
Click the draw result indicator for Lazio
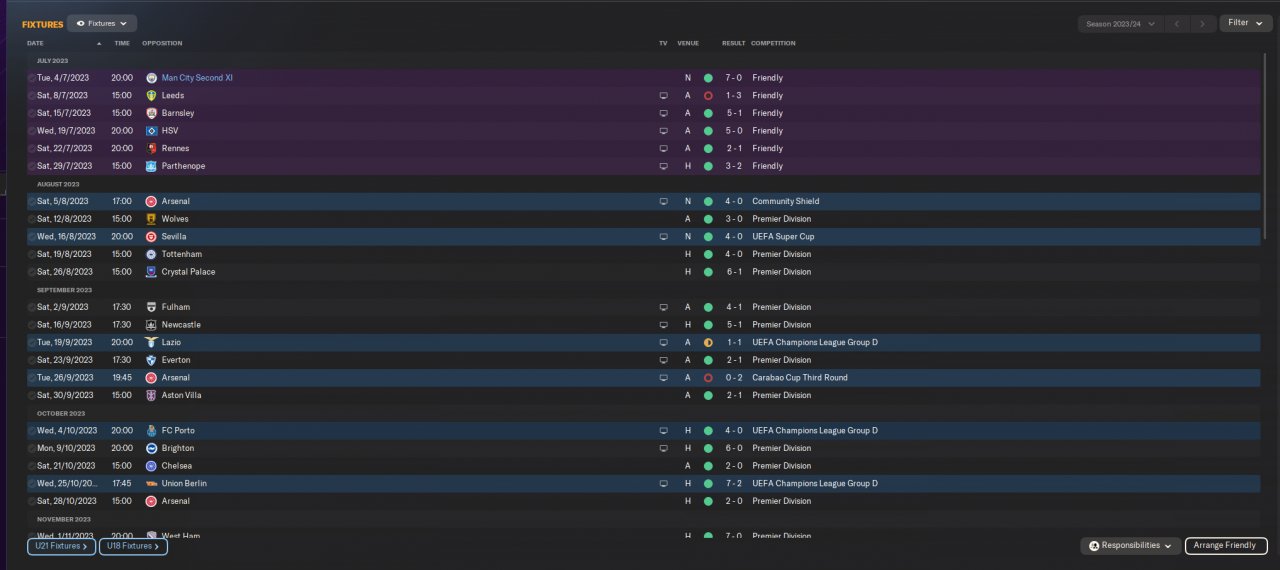[x=708, y=343]
